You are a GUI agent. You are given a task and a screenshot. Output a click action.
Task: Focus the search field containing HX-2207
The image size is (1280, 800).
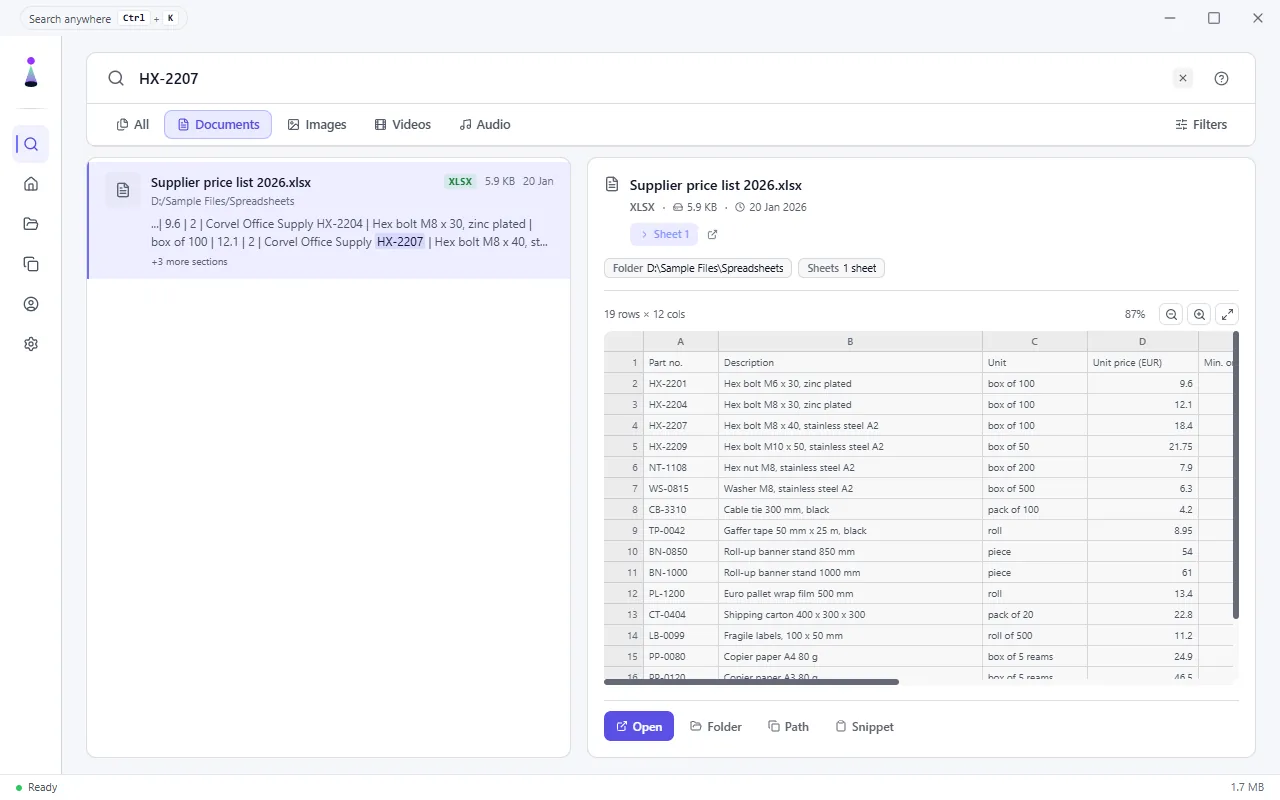click(650, 78)
